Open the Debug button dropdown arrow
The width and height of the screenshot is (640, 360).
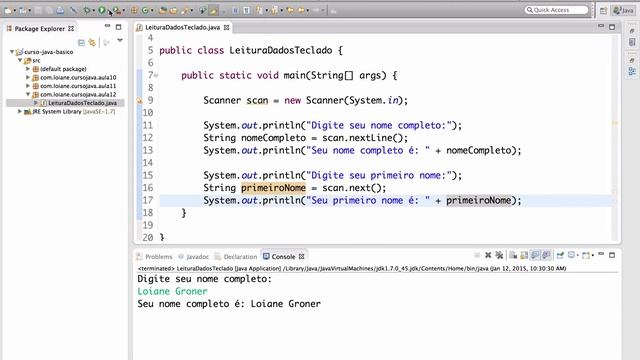tap(93, 11)
